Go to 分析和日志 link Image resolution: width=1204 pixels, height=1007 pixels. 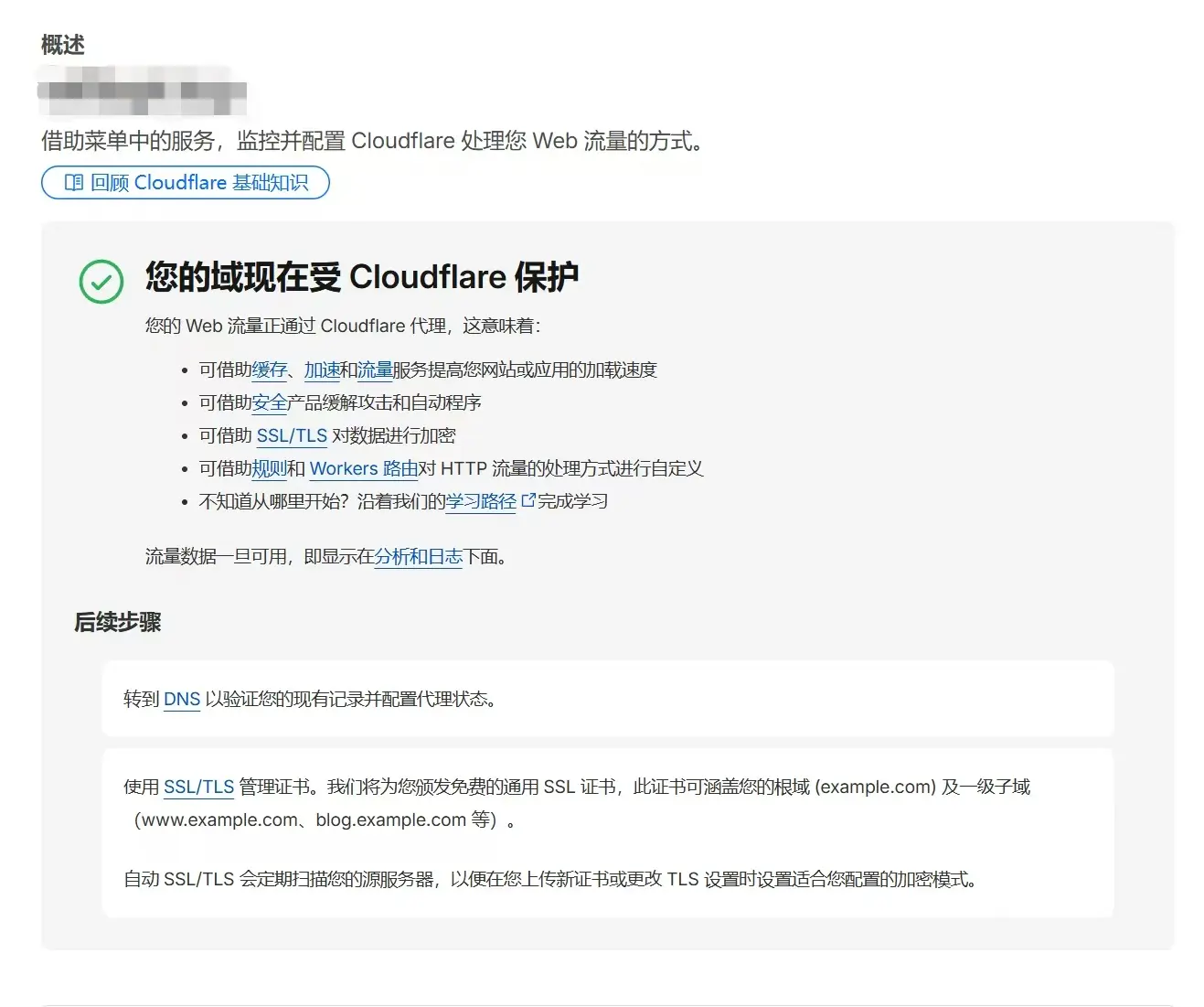click(418, 556)
